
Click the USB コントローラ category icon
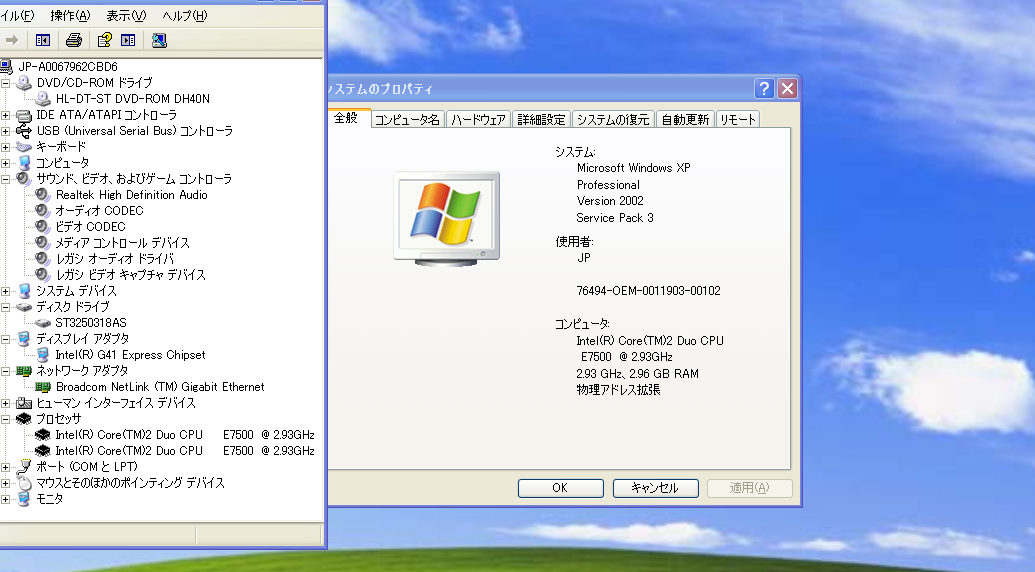point(24,131)
